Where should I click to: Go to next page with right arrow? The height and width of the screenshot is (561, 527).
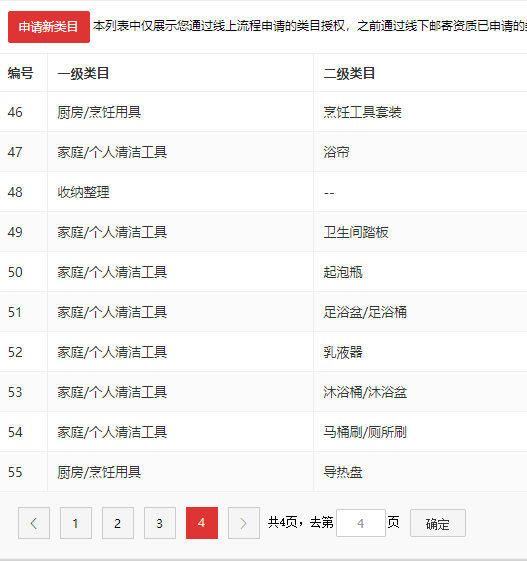click(244, 523)
